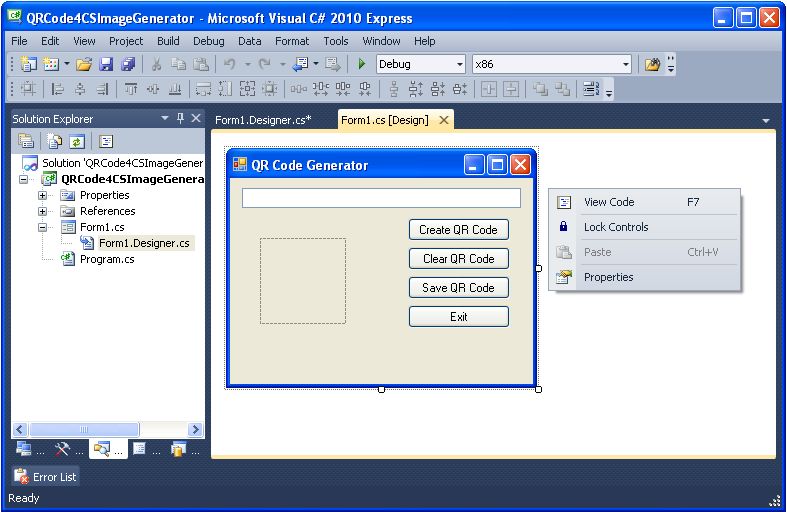
Task: Save the current file with the floppy icon
Action: click(106, 64)
